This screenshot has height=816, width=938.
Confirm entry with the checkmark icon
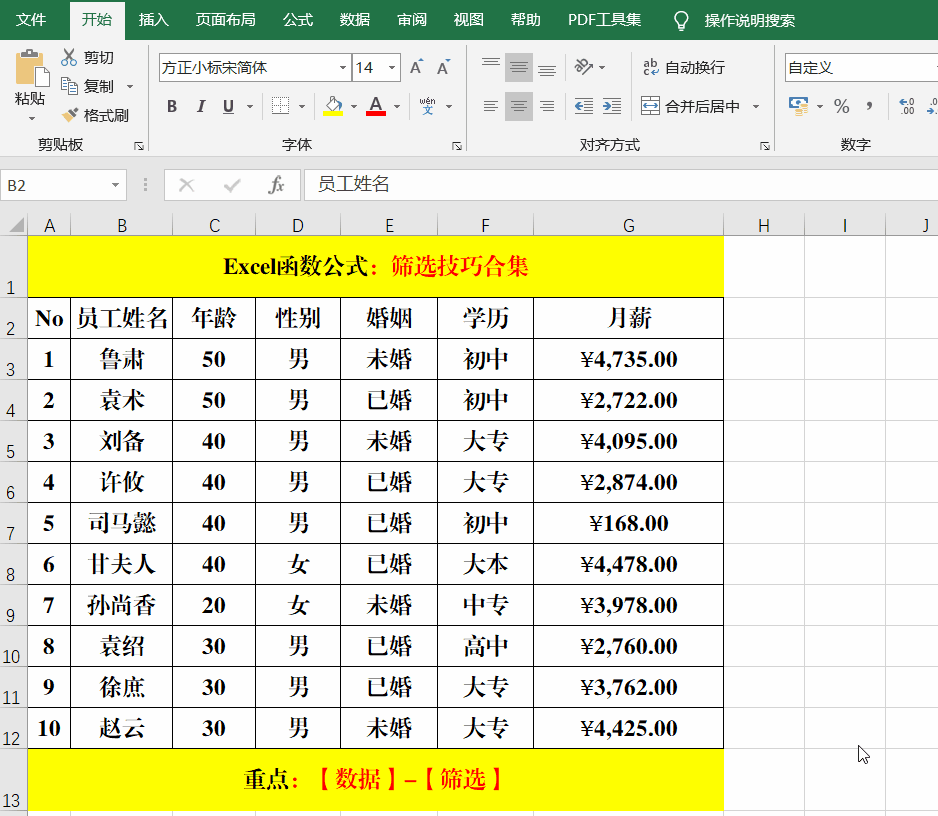pyautogui.click(x=232, y=185)
